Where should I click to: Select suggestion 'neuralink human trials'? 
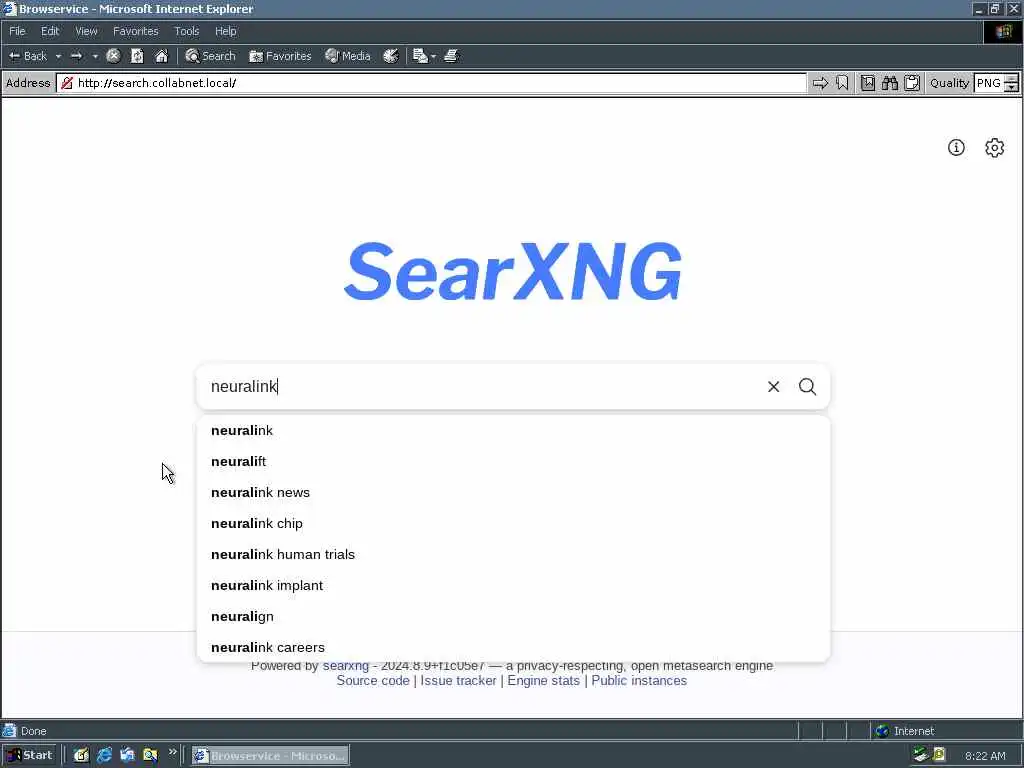click(x=513, y=554)
